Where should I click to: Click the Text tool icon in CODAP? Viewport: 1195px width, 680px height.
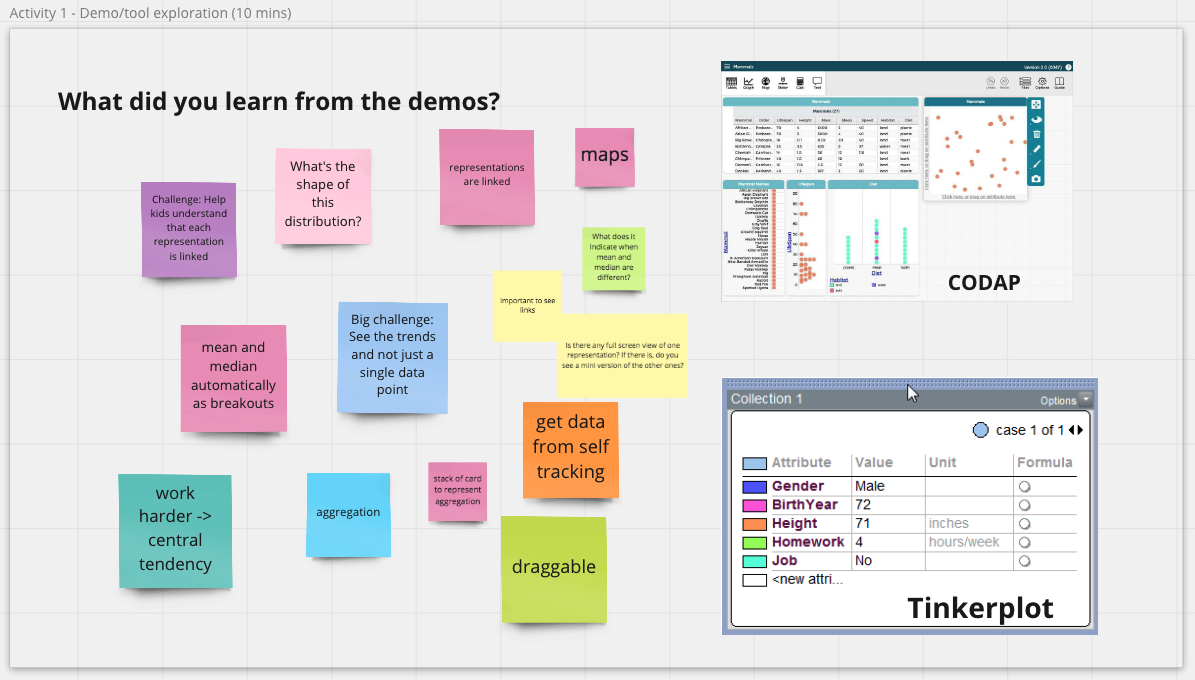(817, 84)
